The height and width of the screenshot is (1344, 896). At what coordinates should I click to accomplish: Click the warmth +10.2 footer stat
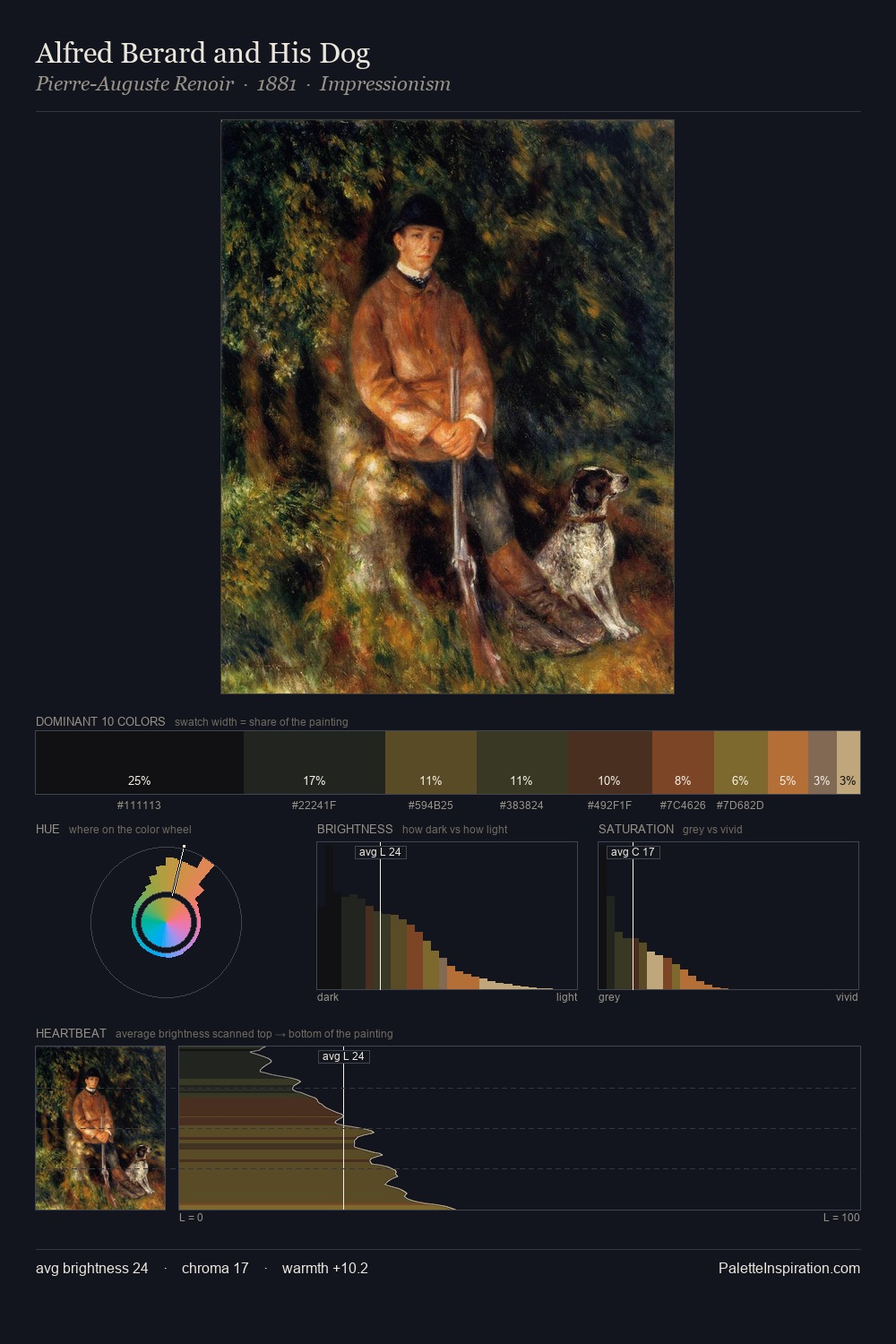pos(325,1268)
